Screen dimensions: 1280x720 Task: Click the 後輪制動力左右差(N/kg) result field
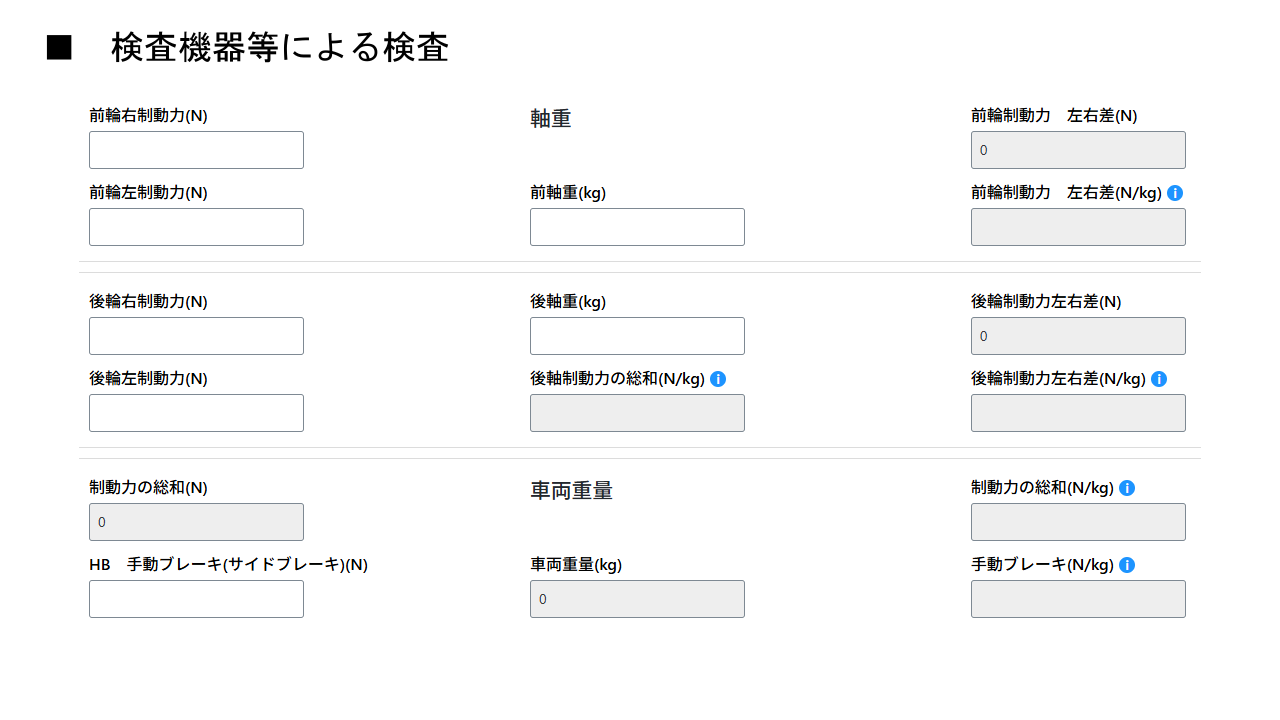(x=1078, y=413)
